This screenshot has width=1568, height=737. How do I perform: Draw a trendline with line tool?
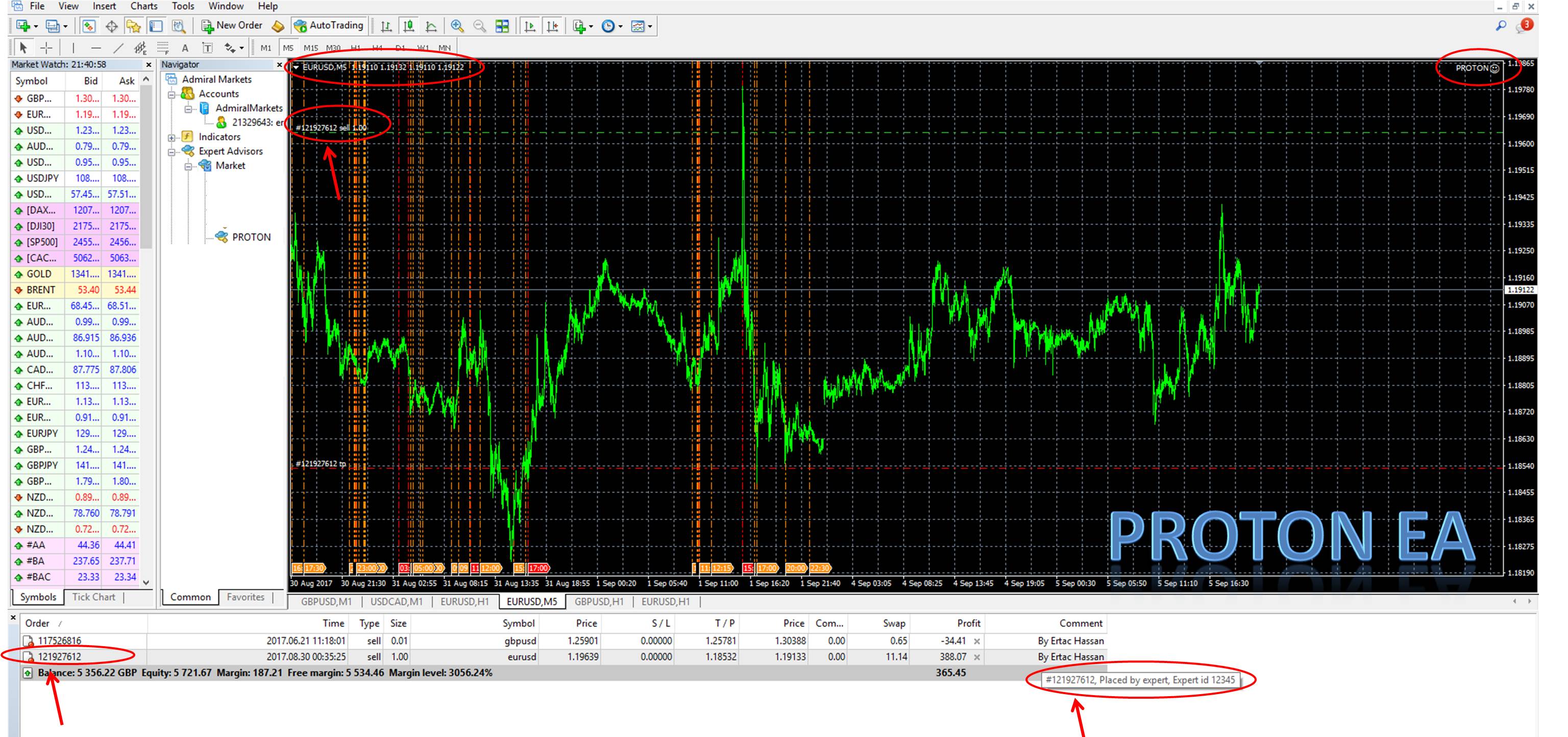point(118,47)
